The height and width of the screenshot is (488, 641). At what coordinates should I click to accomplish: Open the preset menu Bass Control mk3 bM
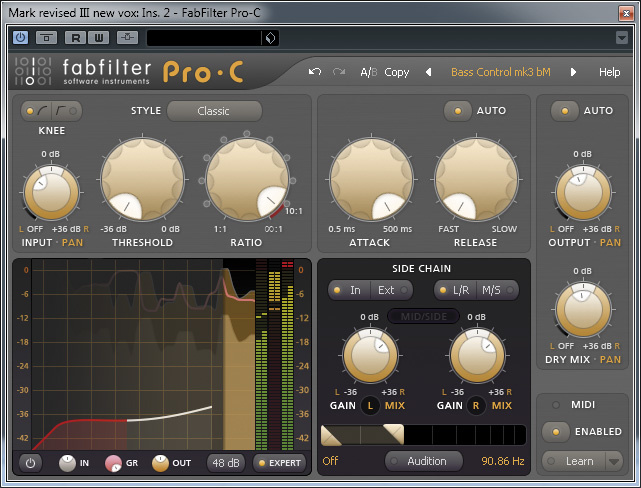(500, 72)
